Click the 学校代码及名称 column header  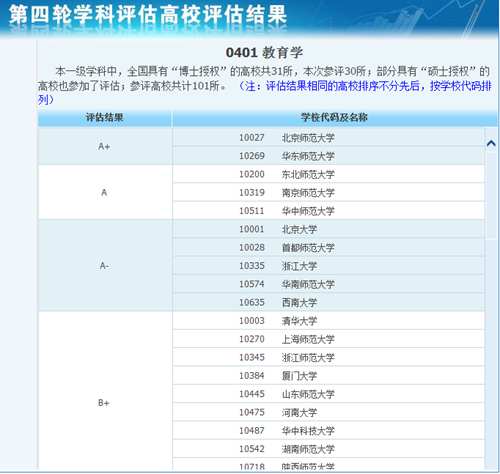[334, 118]
